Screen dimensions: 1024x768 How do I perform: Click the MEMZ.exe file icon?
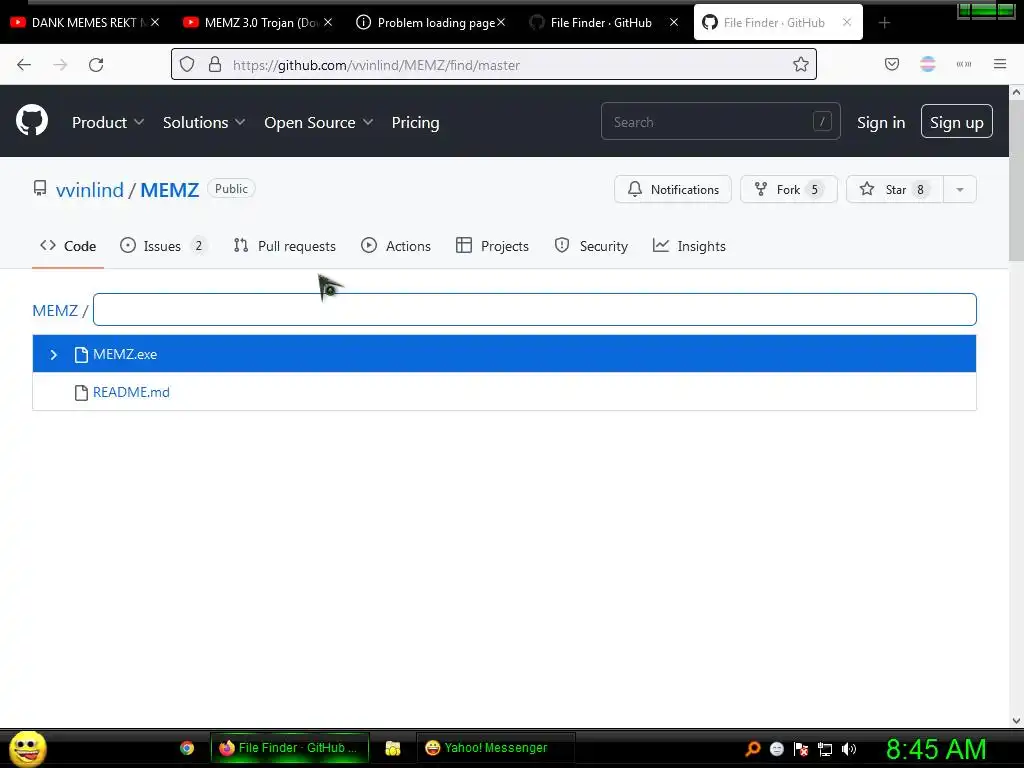pos(81,355)
